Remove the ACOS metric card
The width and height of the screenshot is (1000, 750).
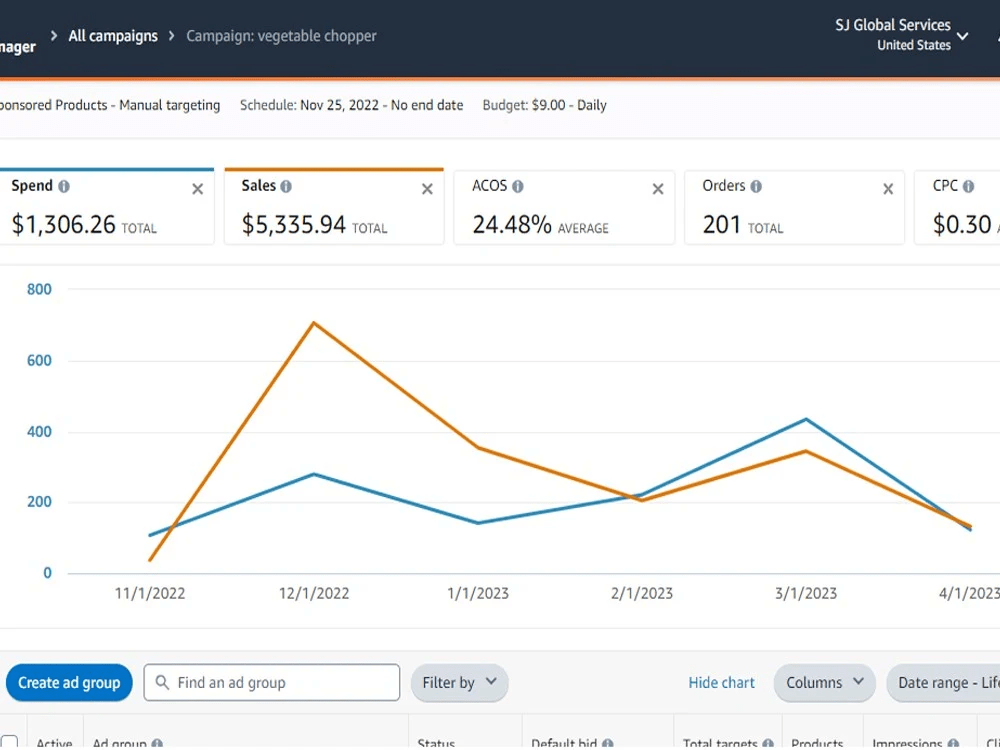658,189
